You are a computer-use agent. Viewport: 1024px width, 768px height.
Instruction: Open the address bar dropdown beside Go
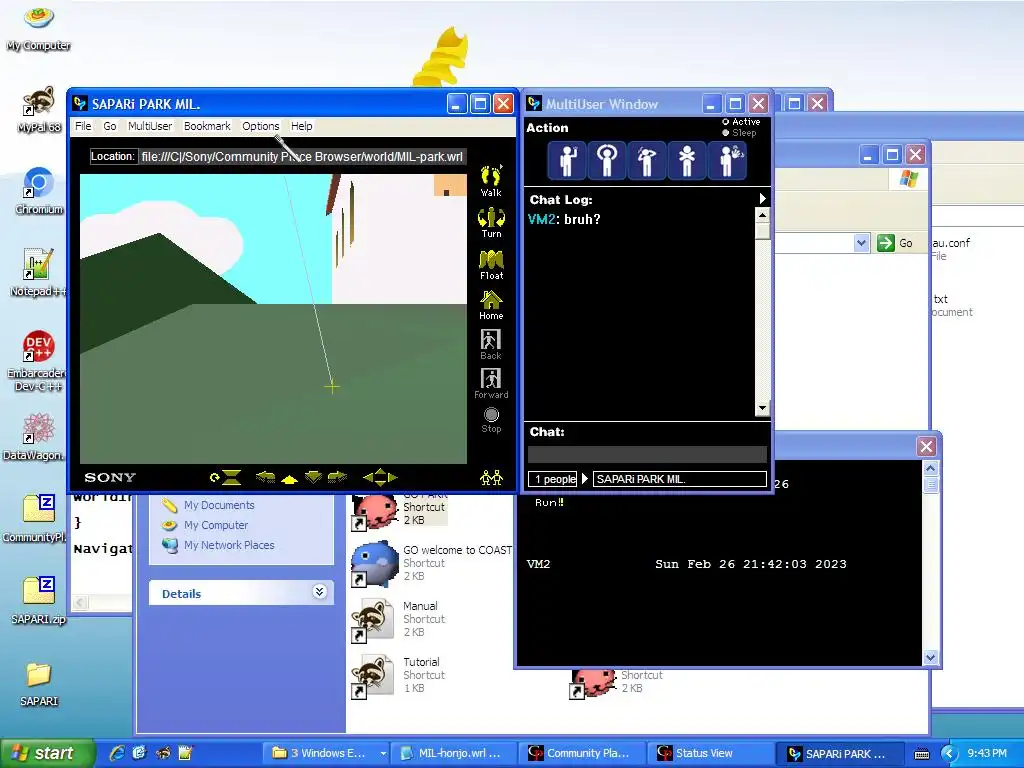pos(861,243)
